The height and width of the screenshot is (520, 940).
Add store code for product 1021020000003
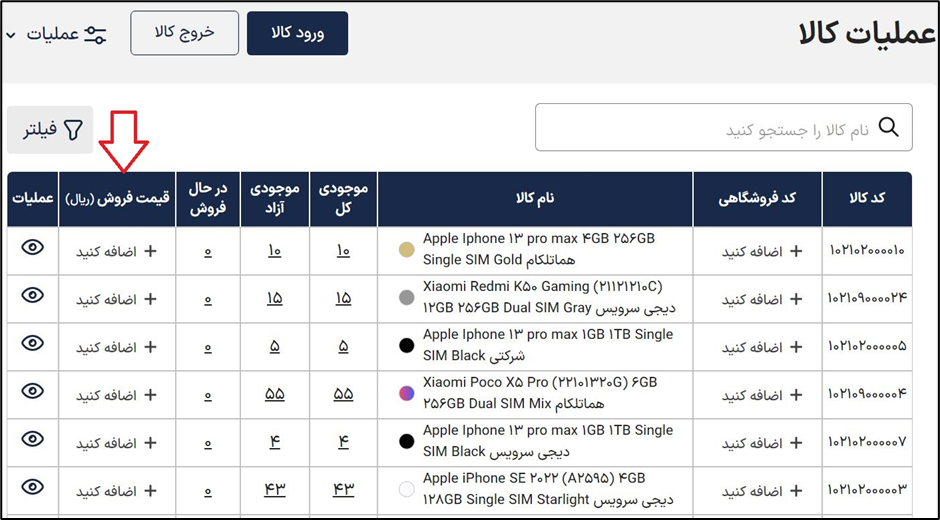[762, 491]
